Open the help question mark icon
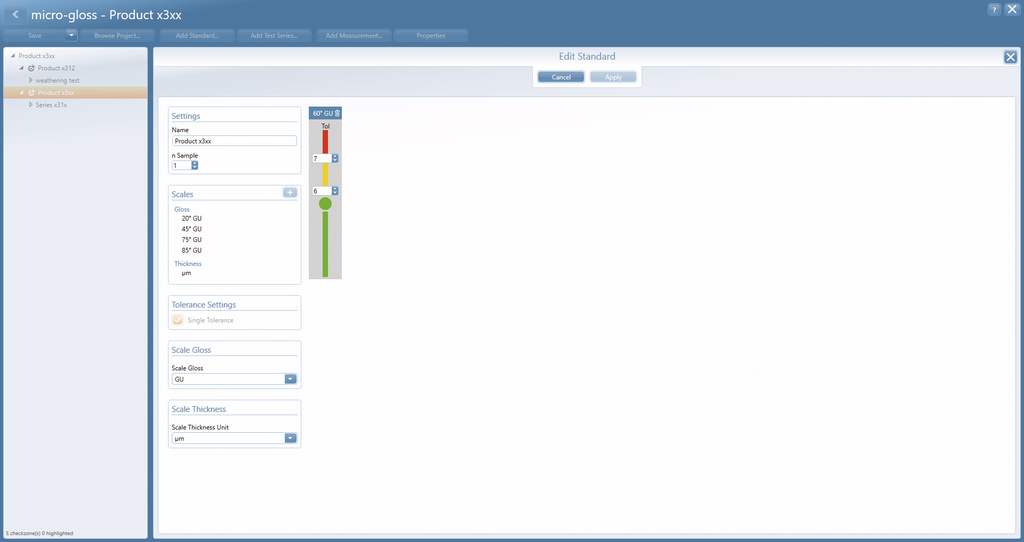The image size is (1024, 542). click(994, 9)
